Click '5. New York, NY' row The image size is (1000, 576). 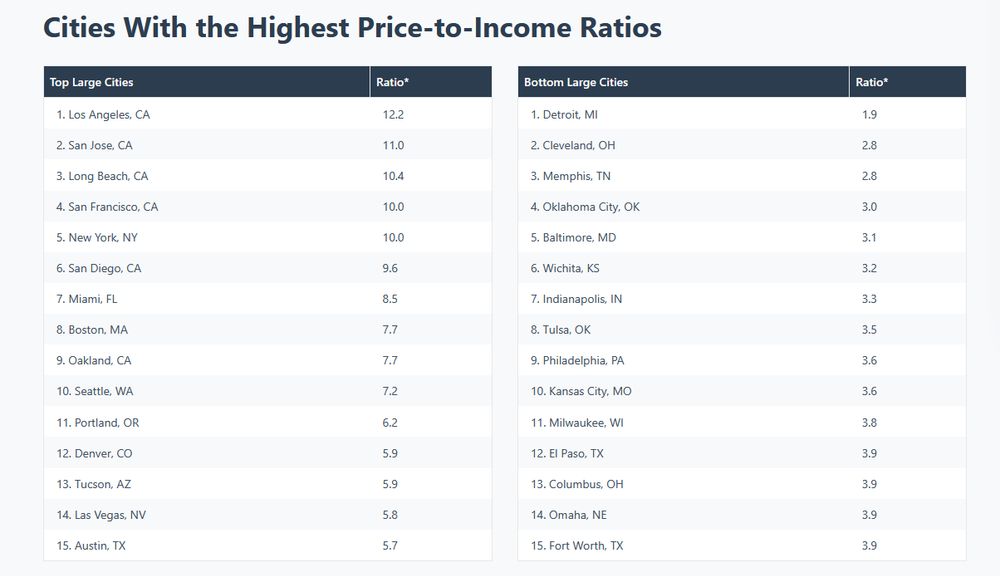(x=268, y=237)
